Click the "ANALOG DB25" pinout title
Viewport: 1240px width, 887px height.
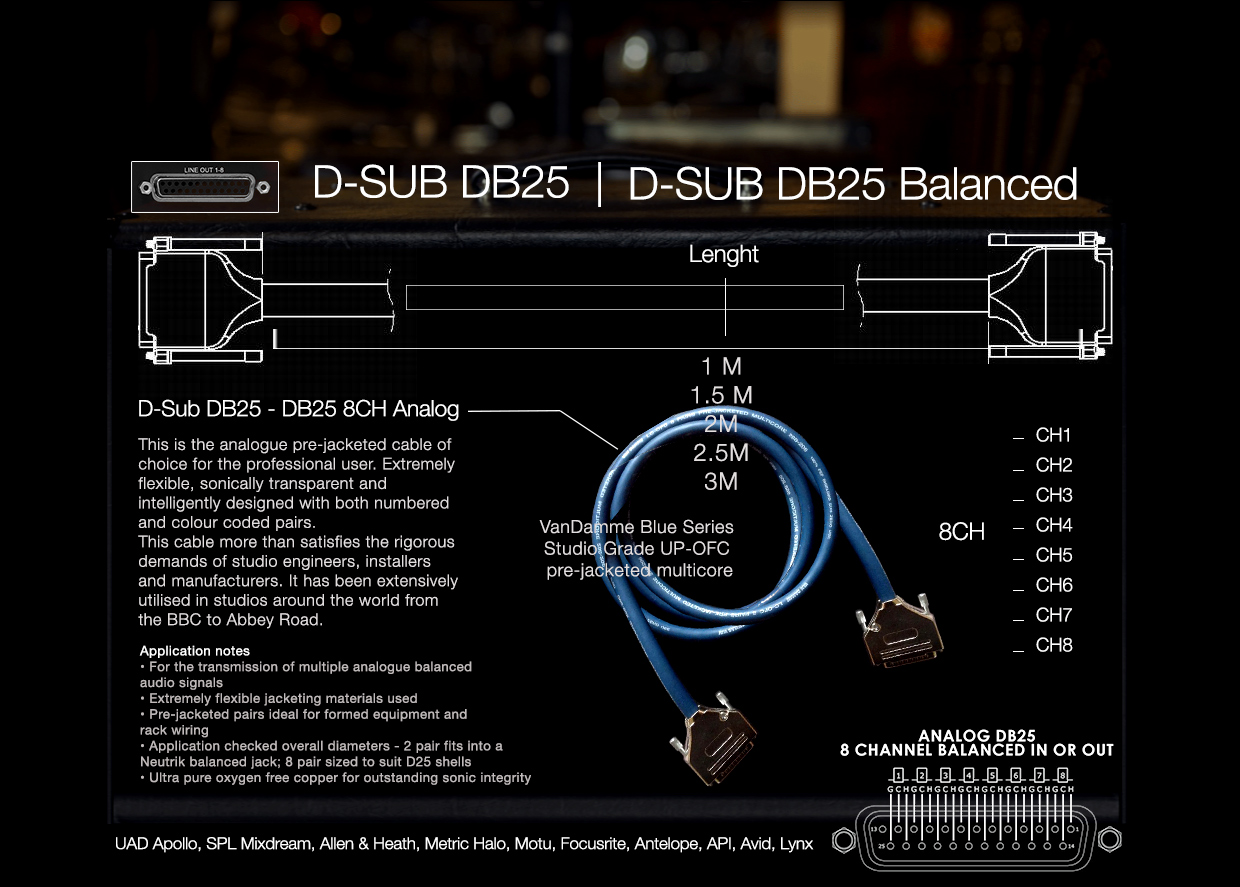pyautogui.click(x=976, y=736)
